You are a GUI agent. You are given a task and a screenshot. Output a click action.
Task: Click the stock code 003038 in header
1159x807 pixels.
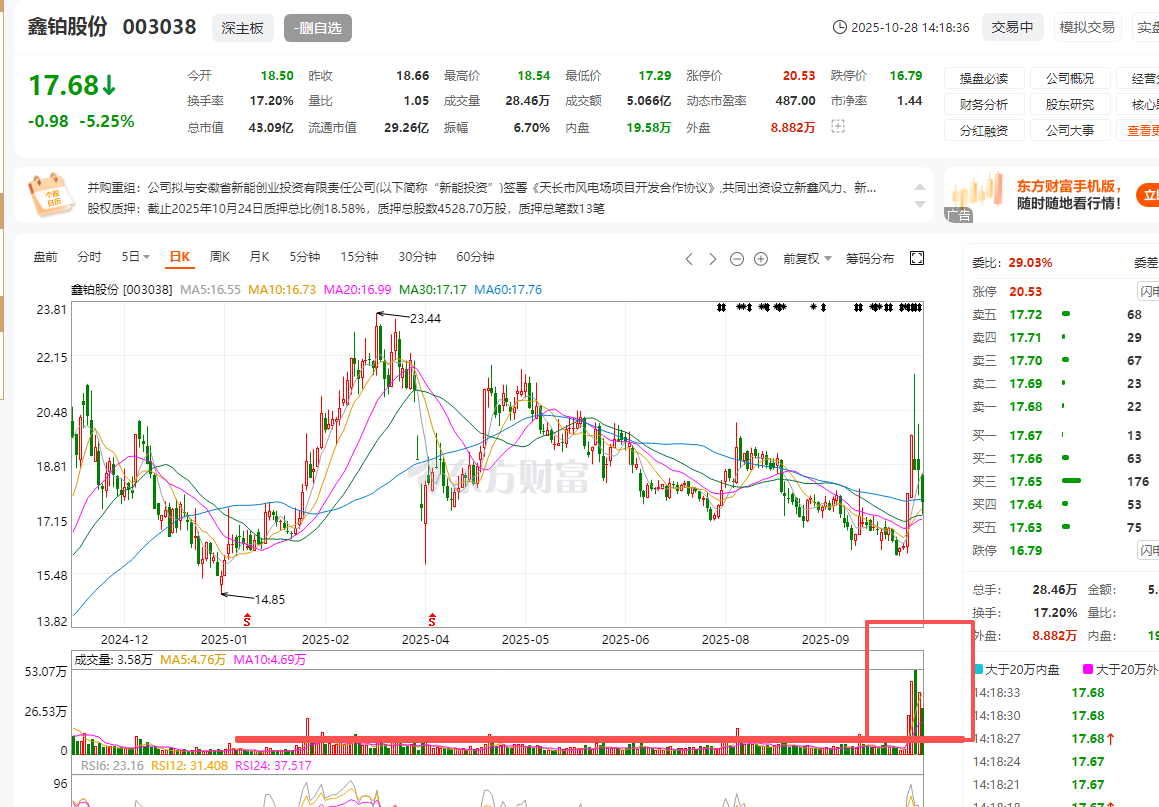(159, 27)
